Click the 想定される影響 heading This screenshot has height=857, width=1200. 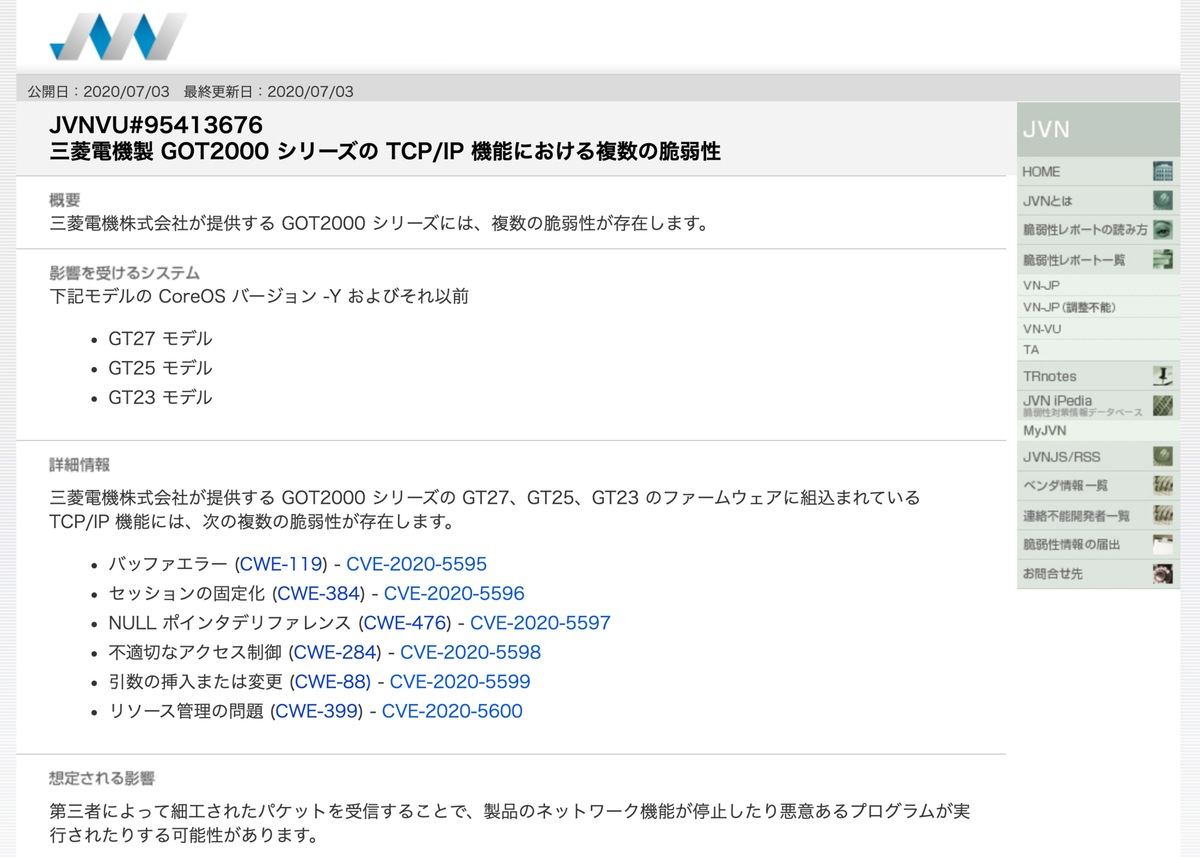pyautogui.click(x=102, y=778)
